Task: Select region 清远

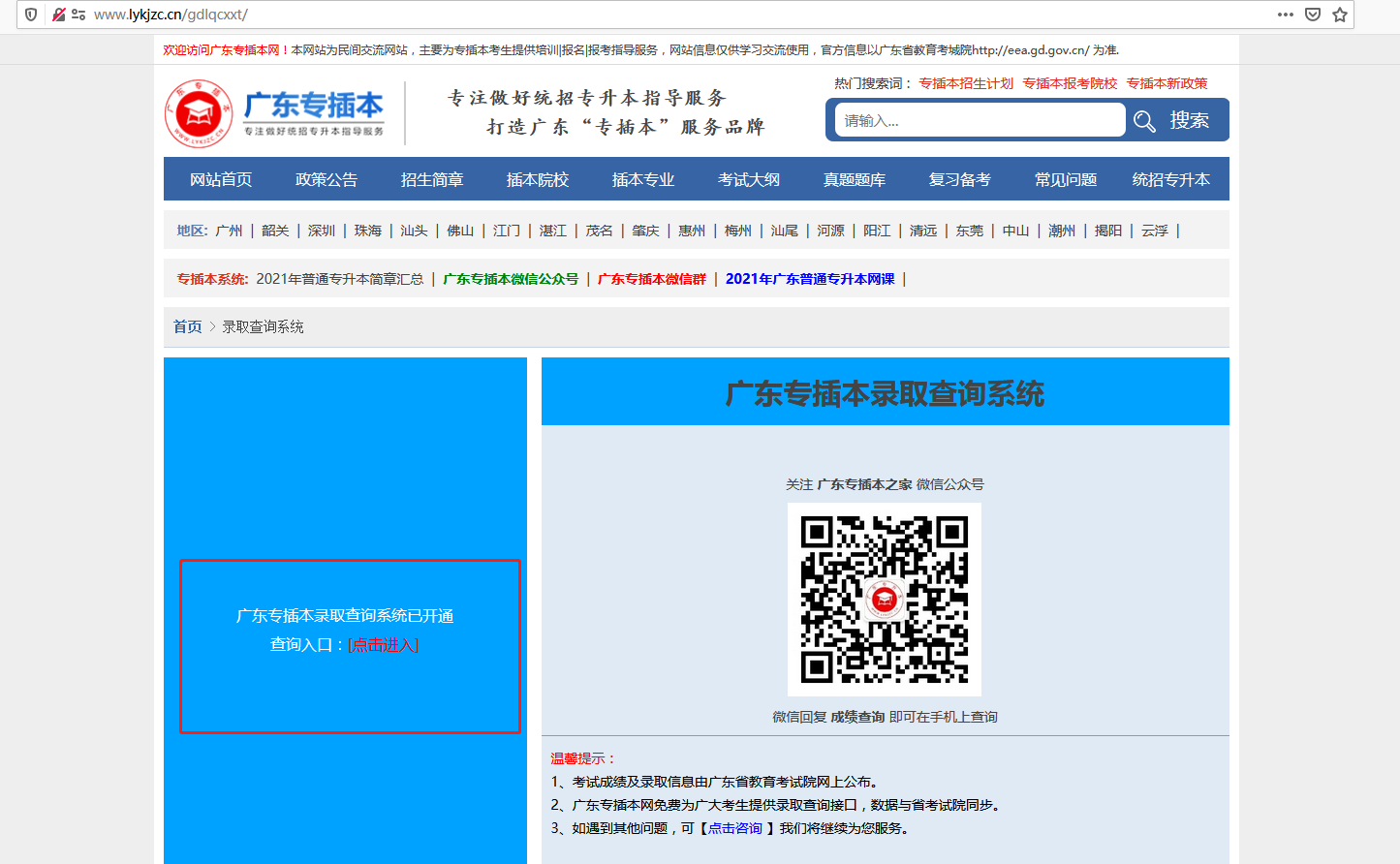Action: [923, 231]
